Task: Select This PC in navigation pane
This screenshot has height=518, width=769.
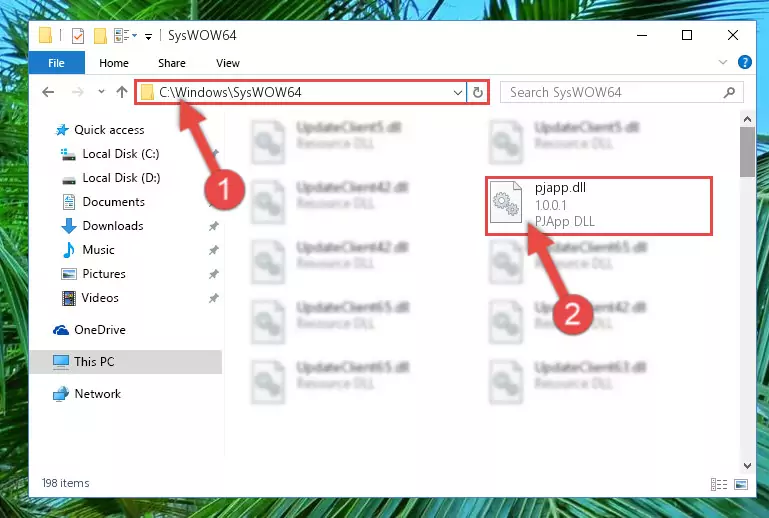Action: click(x=126, y=362)
